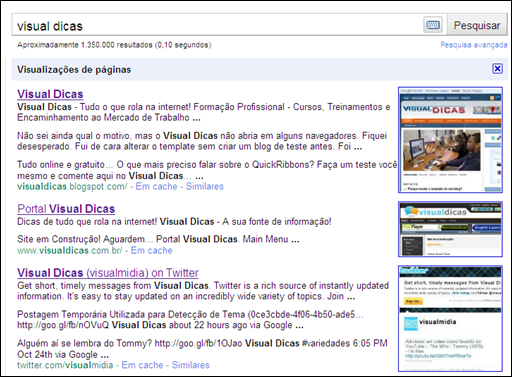Open Similares for visualdicas.blogspot.com
512x377 pixels.
[205, 186]
